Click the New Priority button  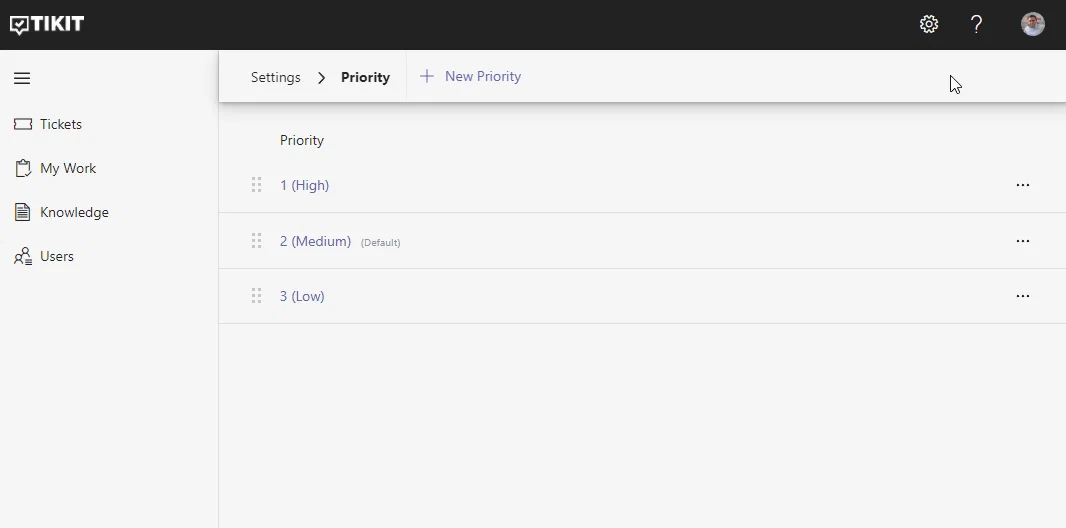point(470,76)
